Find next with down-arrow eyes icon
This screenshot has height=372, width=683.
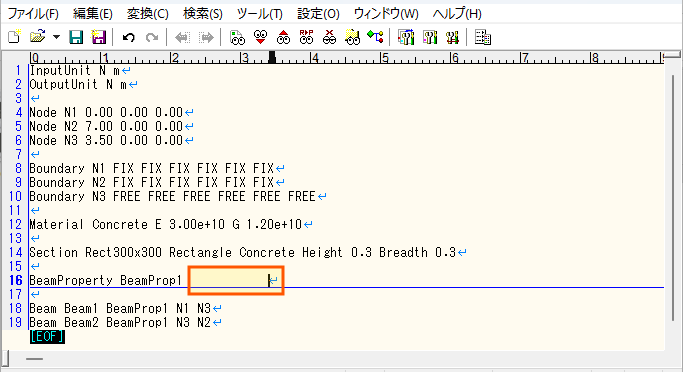[x=260, y=37]
